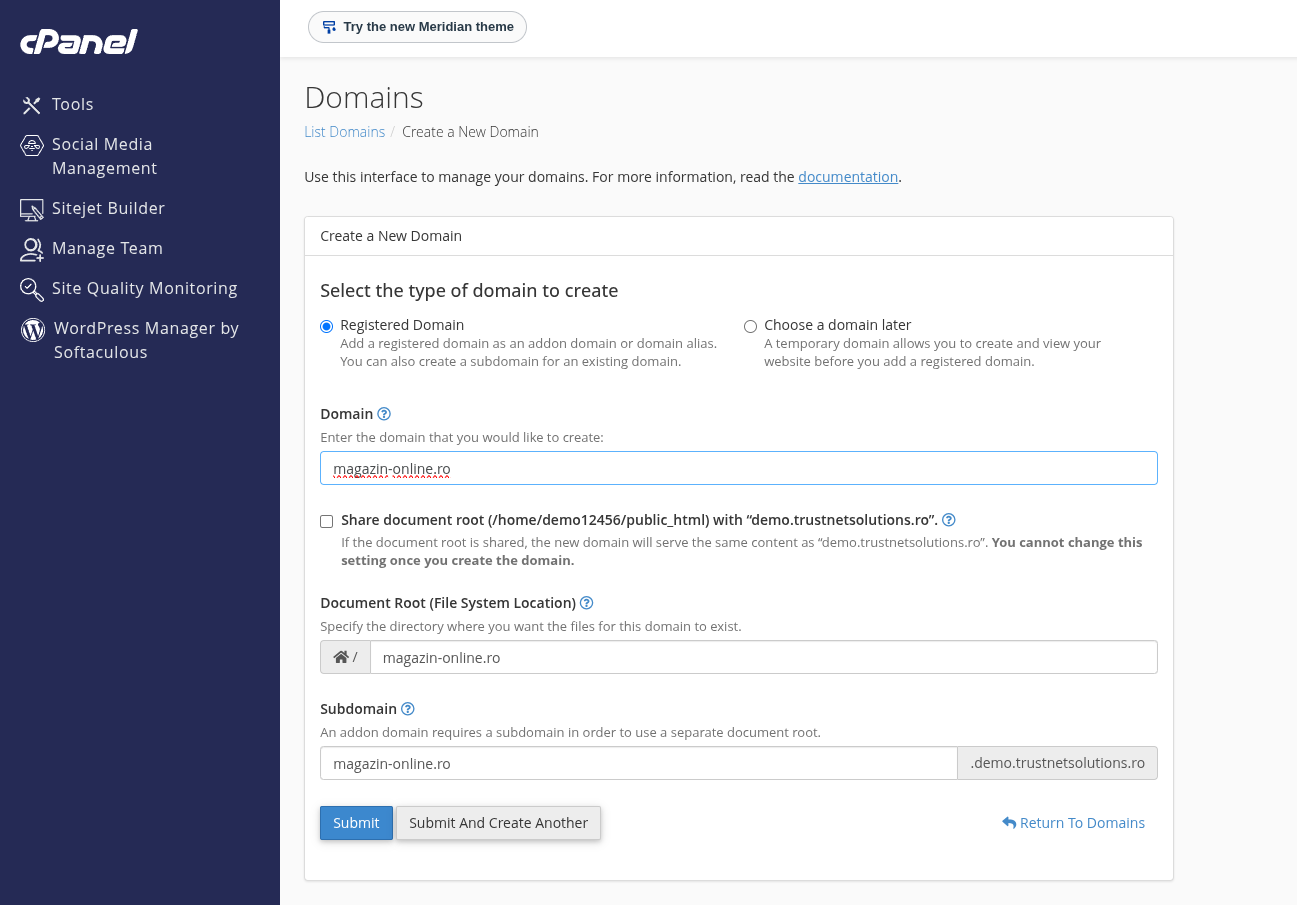The width and height of the screenshot is (1297, 905).
Task: Click the Return To Domains arrow icon
Action: 1009,823
